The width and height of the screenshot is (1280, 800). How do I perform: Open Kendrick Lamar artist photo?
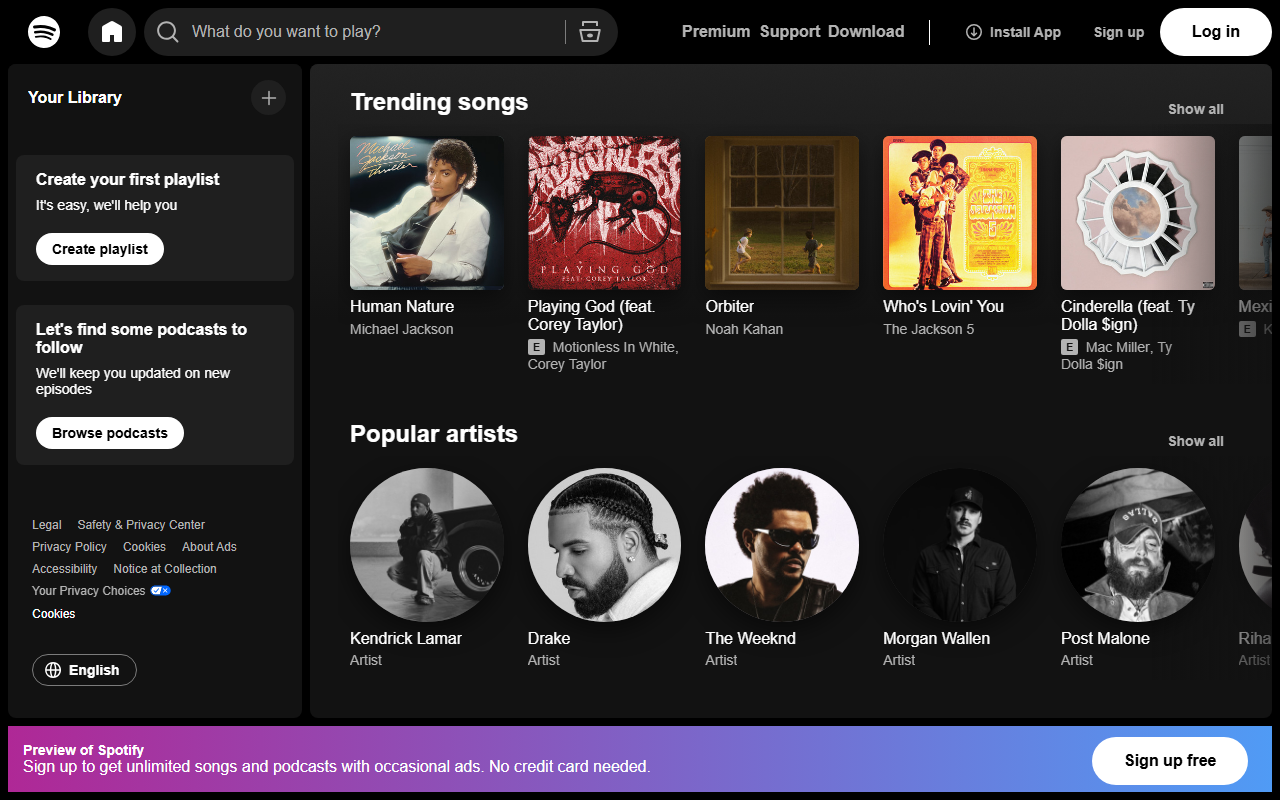click(427, 545)
